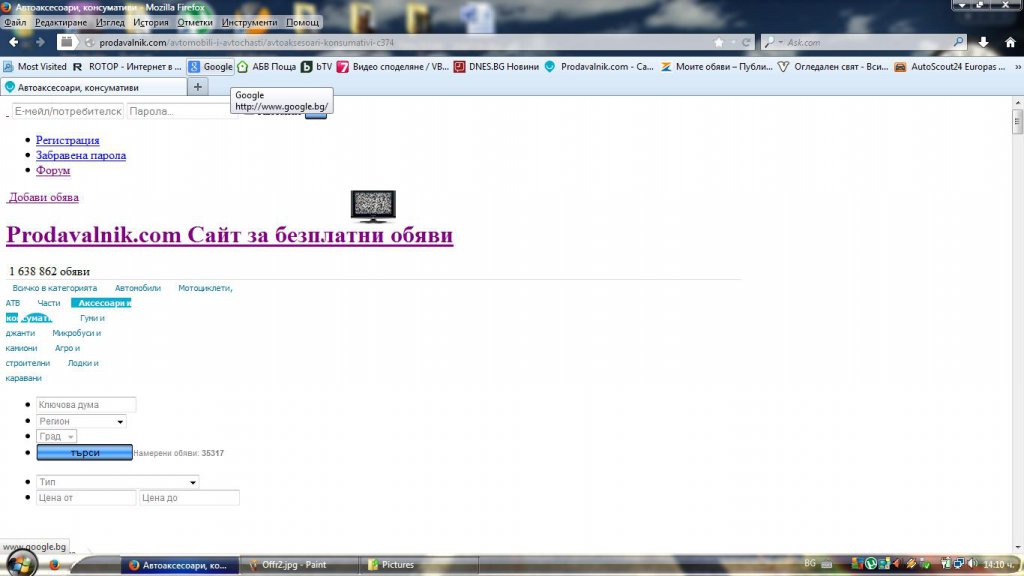Select the Автоаксесоари, консумативи tab
The image size is (1024, 576).
click(93, 87)
